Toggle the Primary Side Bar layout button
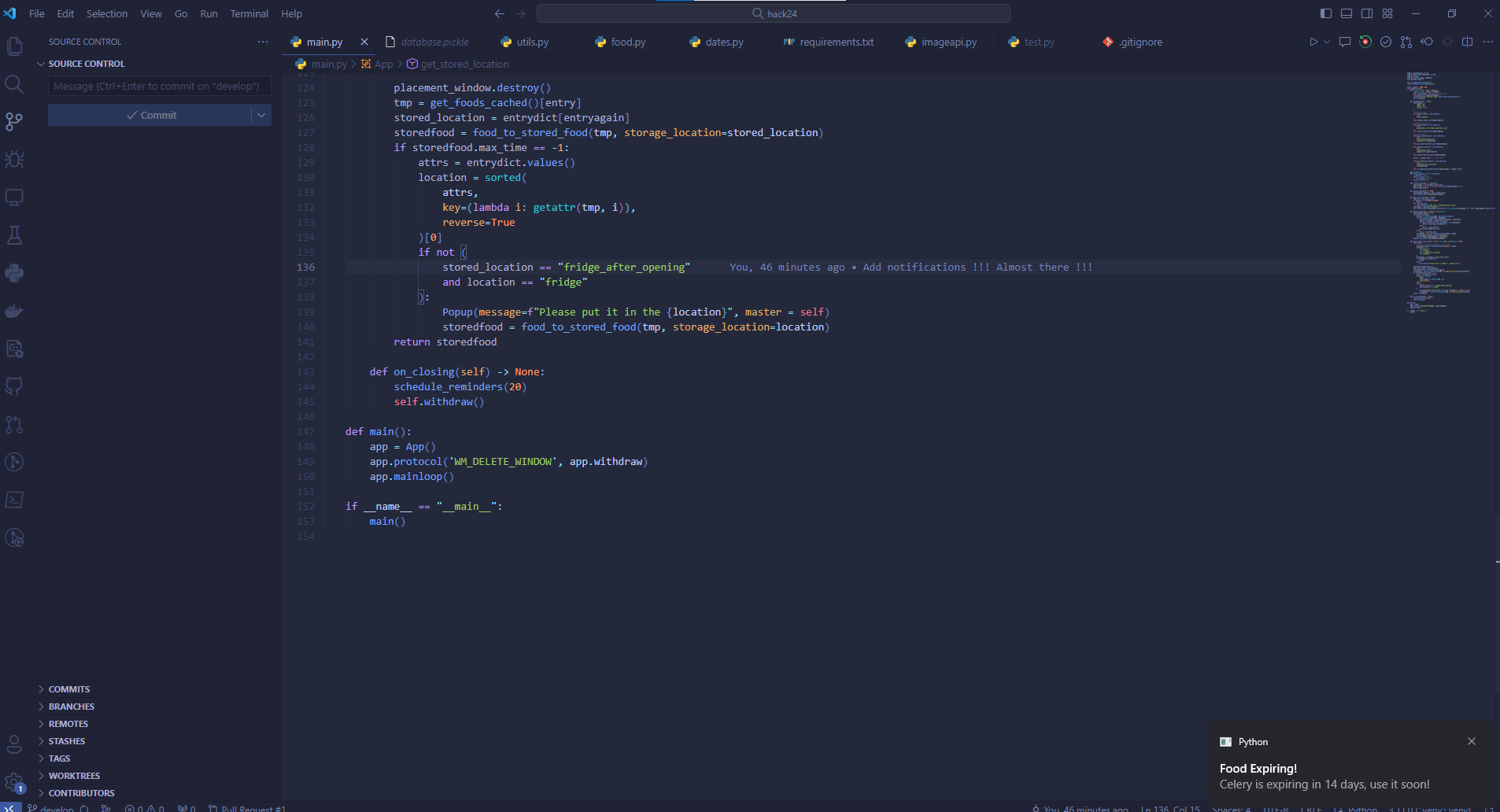1500x812 pixels. [x=1326, y=13]
